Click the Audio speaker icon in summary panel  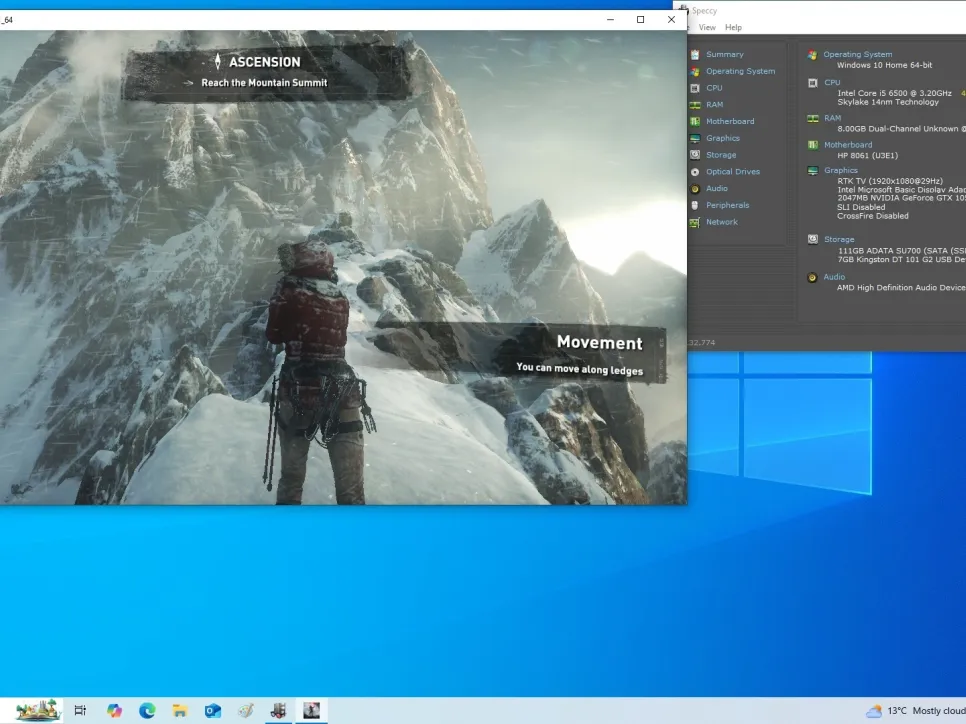click(813, 277)
